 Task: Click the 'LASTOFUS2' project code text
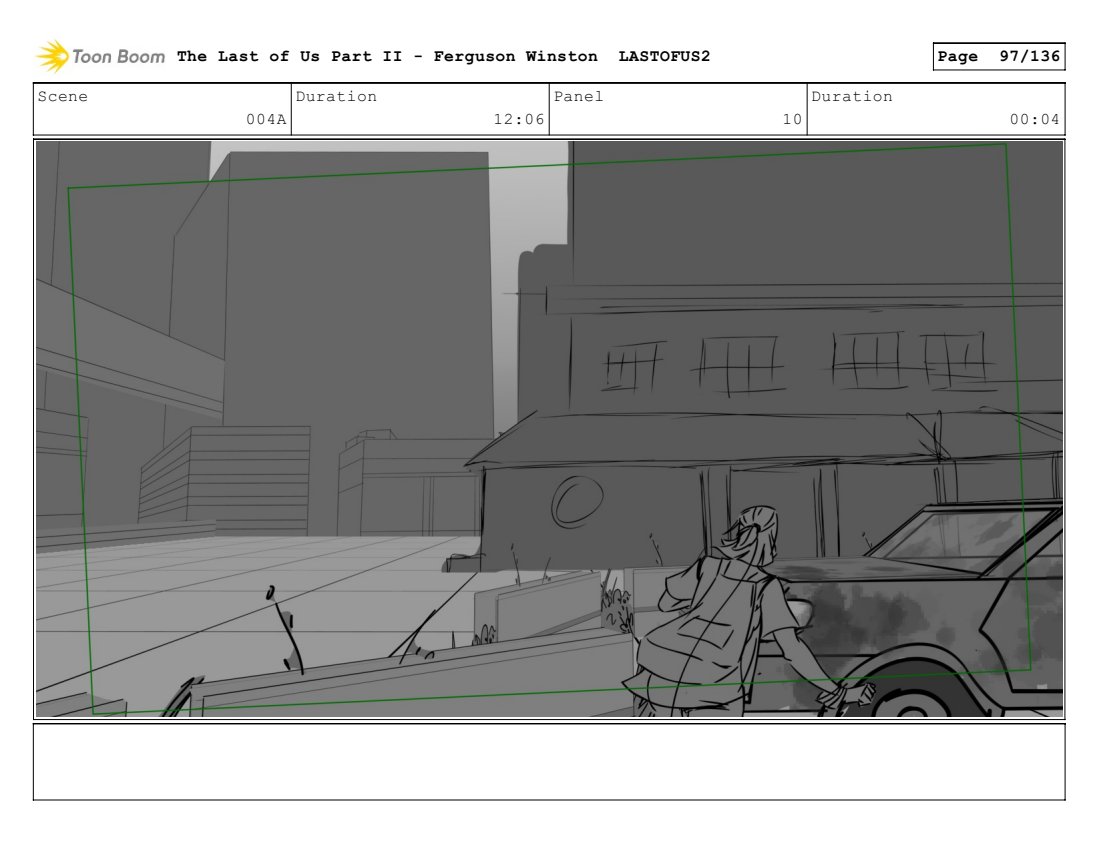point(664,56)
